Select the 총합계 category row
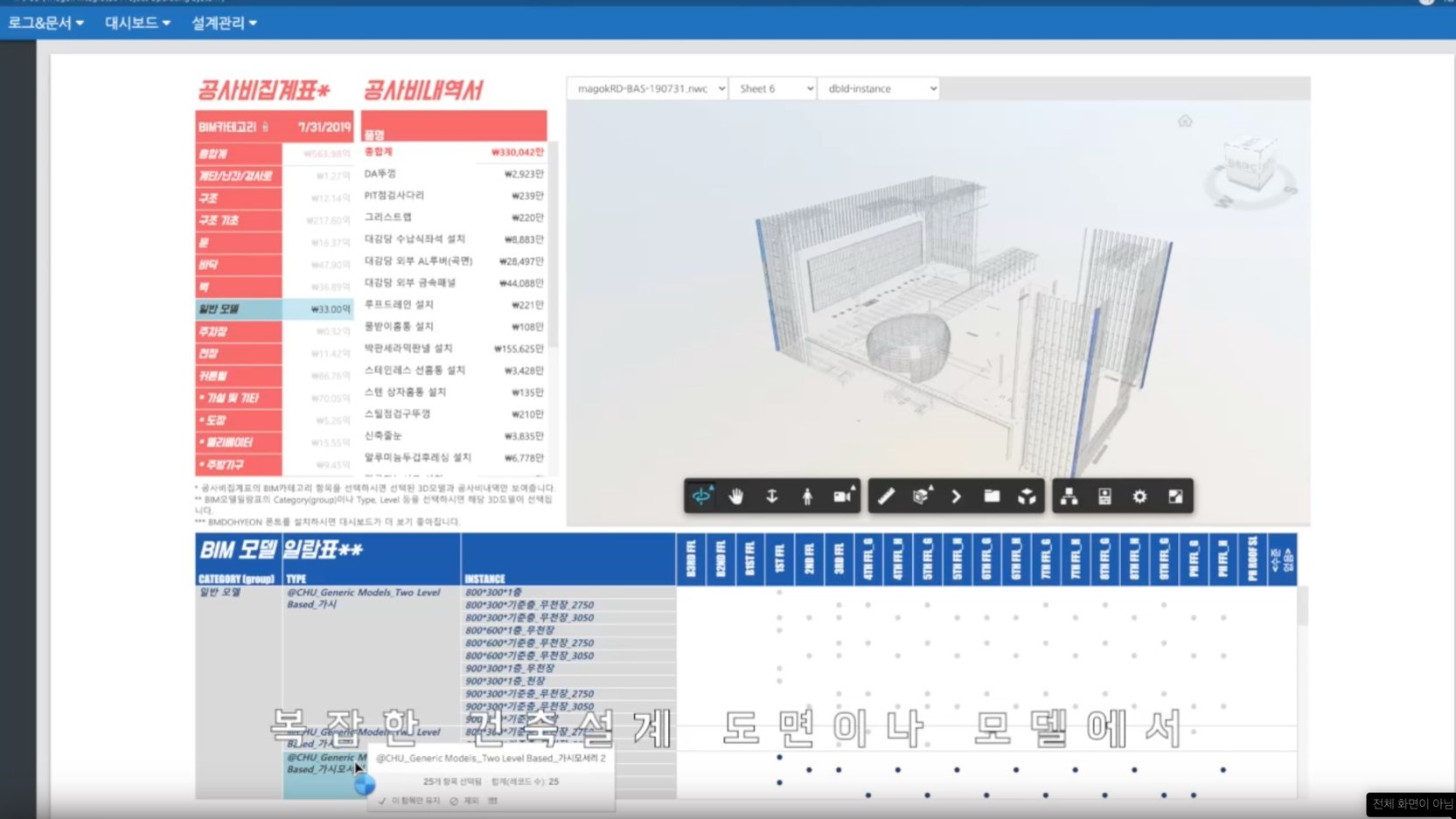This screenshot has width=1456, height=819. pos(274,154)
